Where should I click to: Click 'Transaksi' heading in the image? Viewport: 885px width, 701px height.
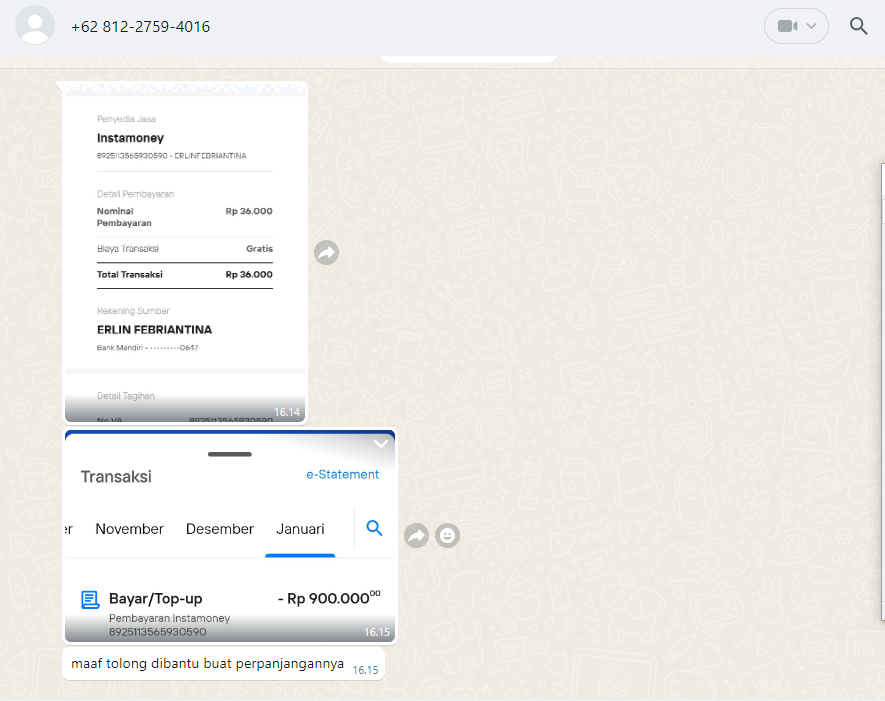pos(116,477)
